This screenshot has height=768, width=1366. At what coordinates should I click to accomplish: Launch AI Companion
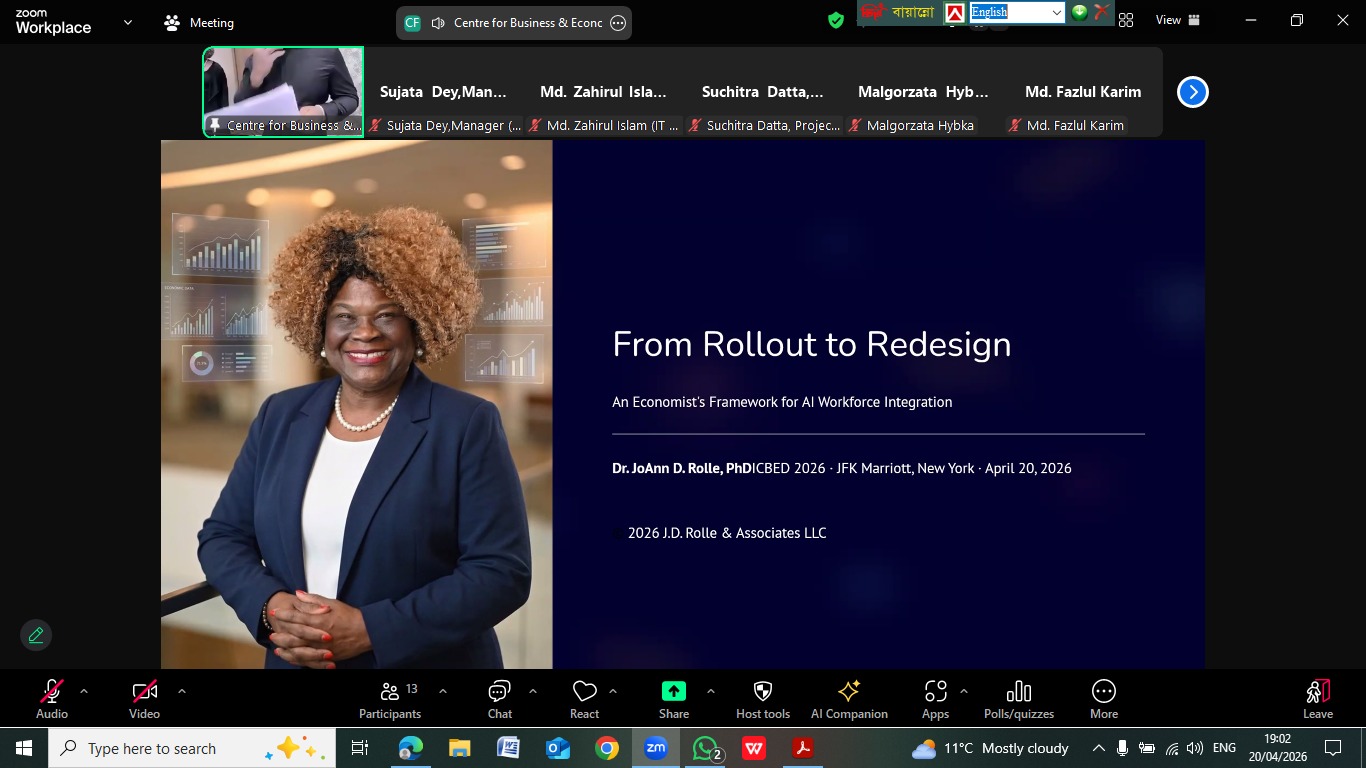[849, 699]
